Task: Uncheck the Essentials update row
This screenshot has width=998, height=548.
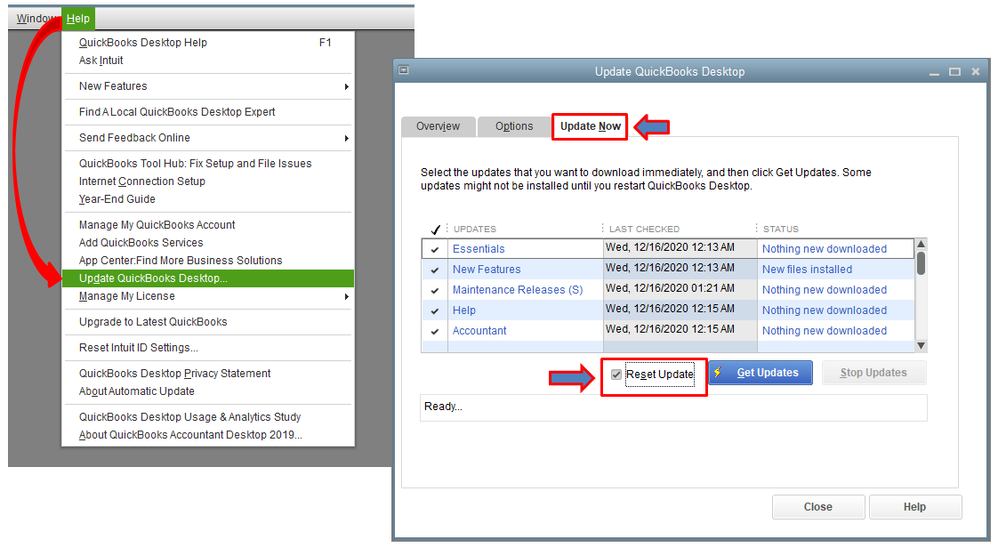Action: (435, 249)
